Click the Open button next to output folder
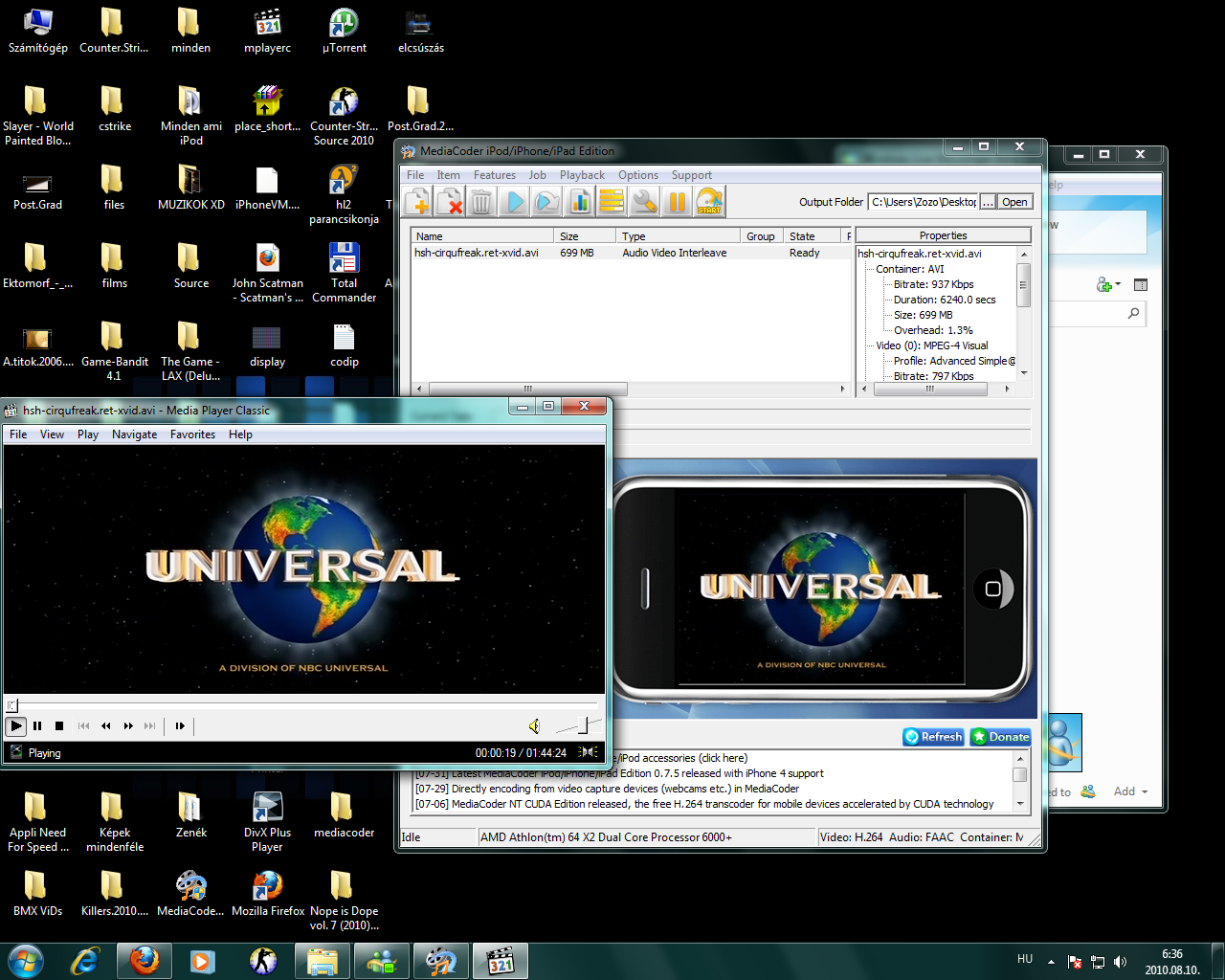Screen dimensions: 1225x980 tap(1014, 202)
